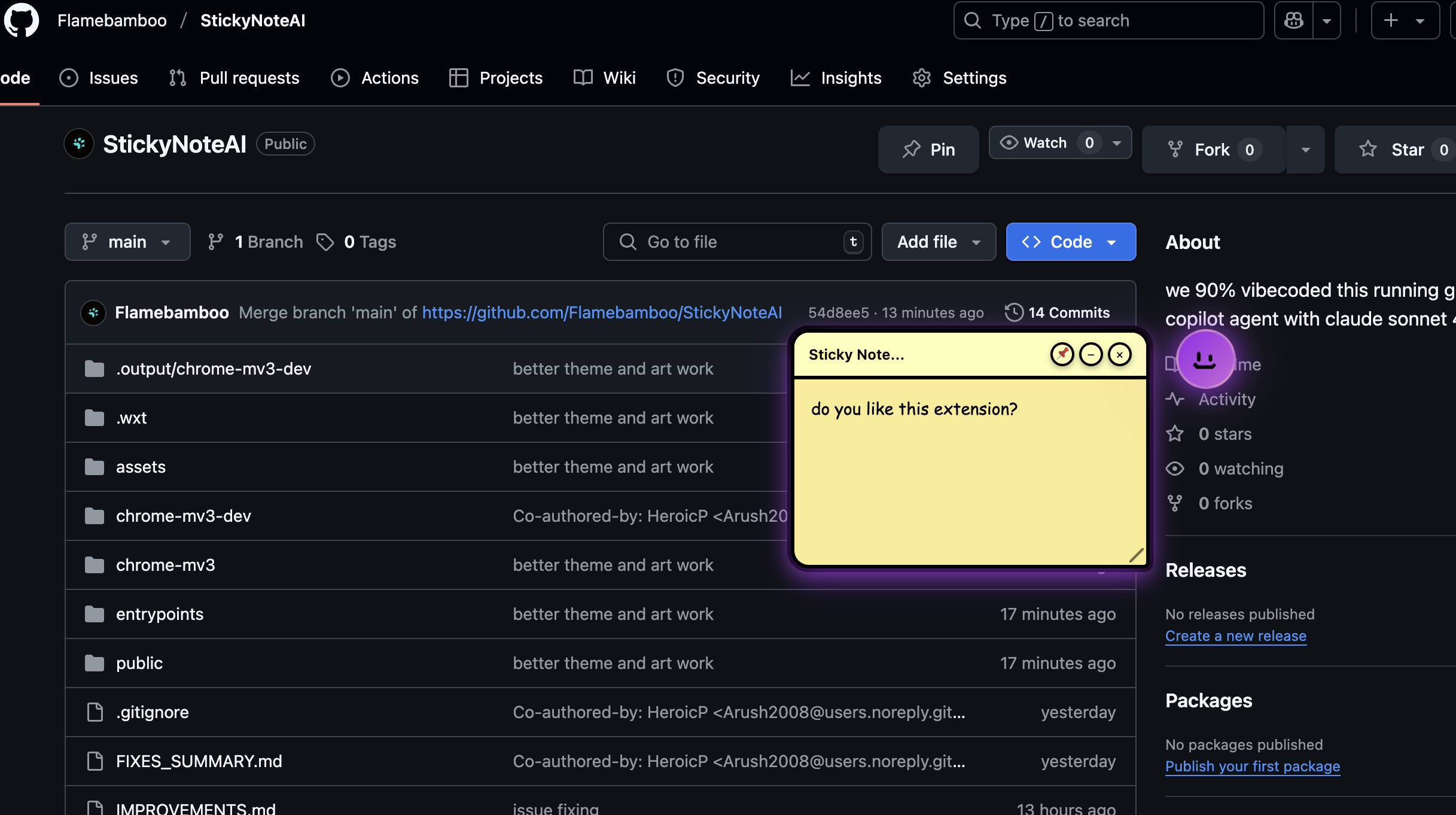Image resolution: width=1456 pixels, height=815 pixels.
Task: Click the GitHub Octocat home logo
Action: coord(22,20)
